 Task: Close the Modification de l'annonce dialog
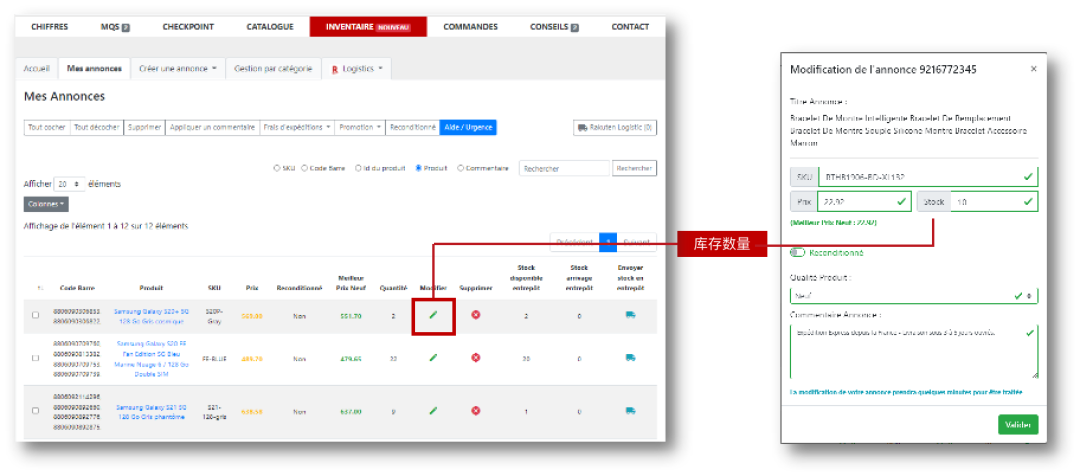tap(1034, 69)
